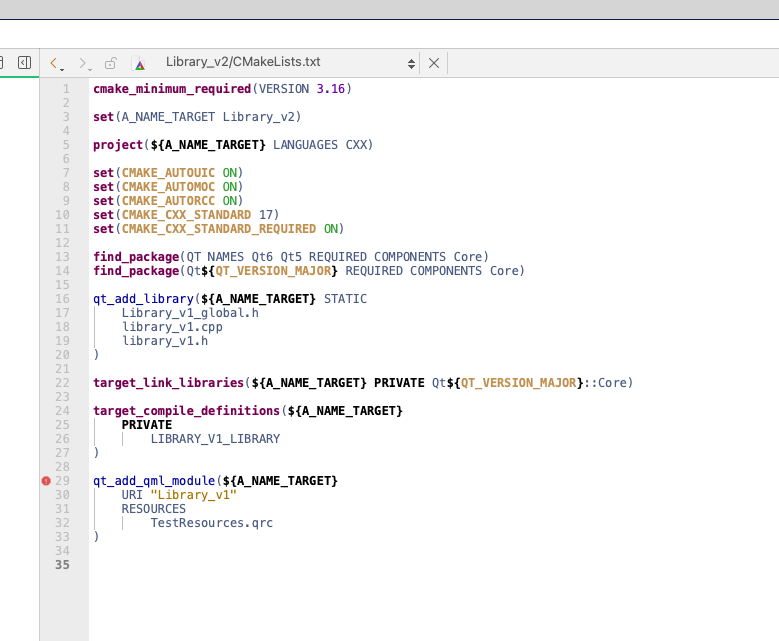Click the target_link_libraries command
The height and width of the screenshot is (641, 779).
(x=168, y=383)
